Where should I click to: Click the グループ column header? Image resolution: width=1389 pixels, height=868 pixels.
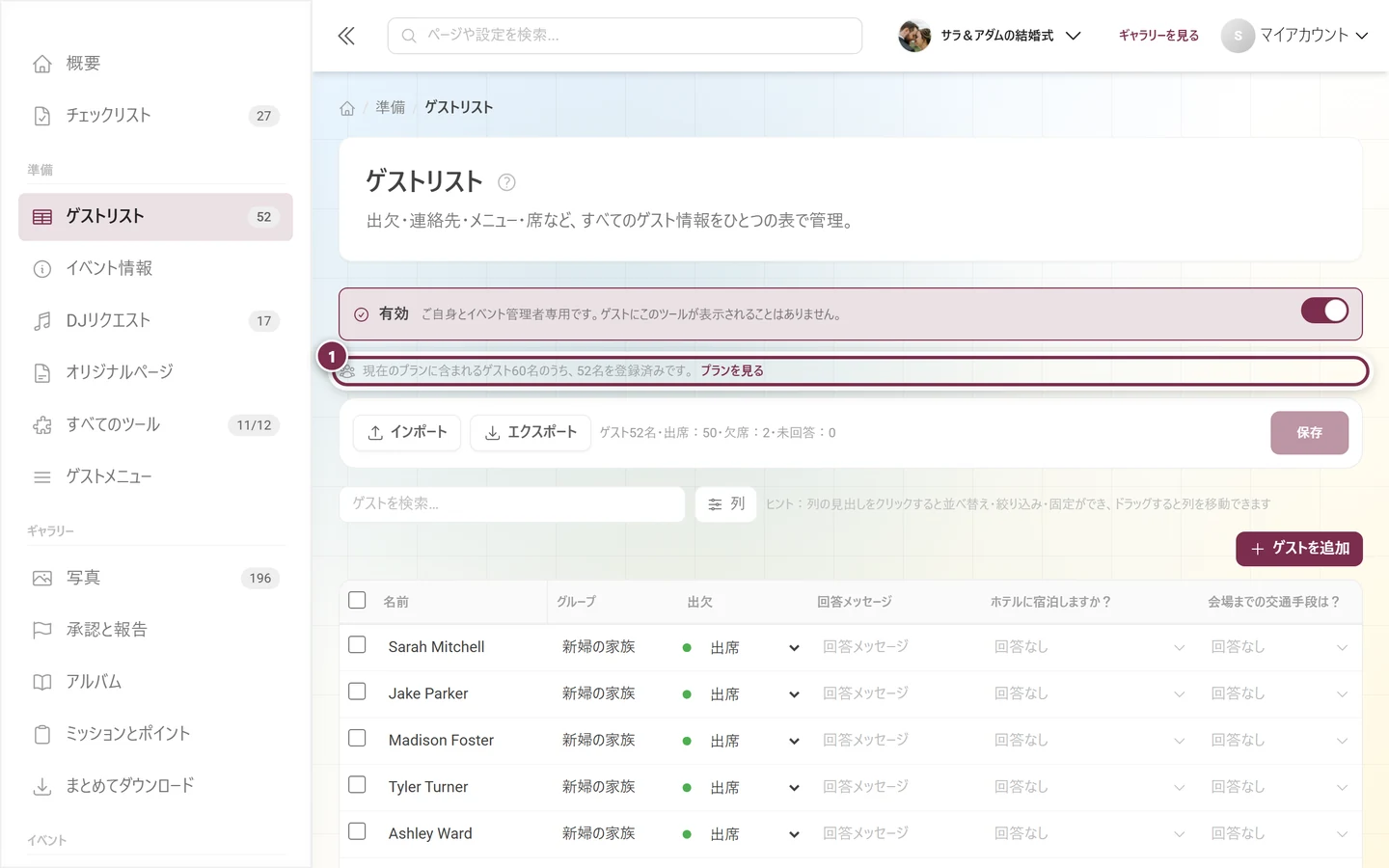577,602
